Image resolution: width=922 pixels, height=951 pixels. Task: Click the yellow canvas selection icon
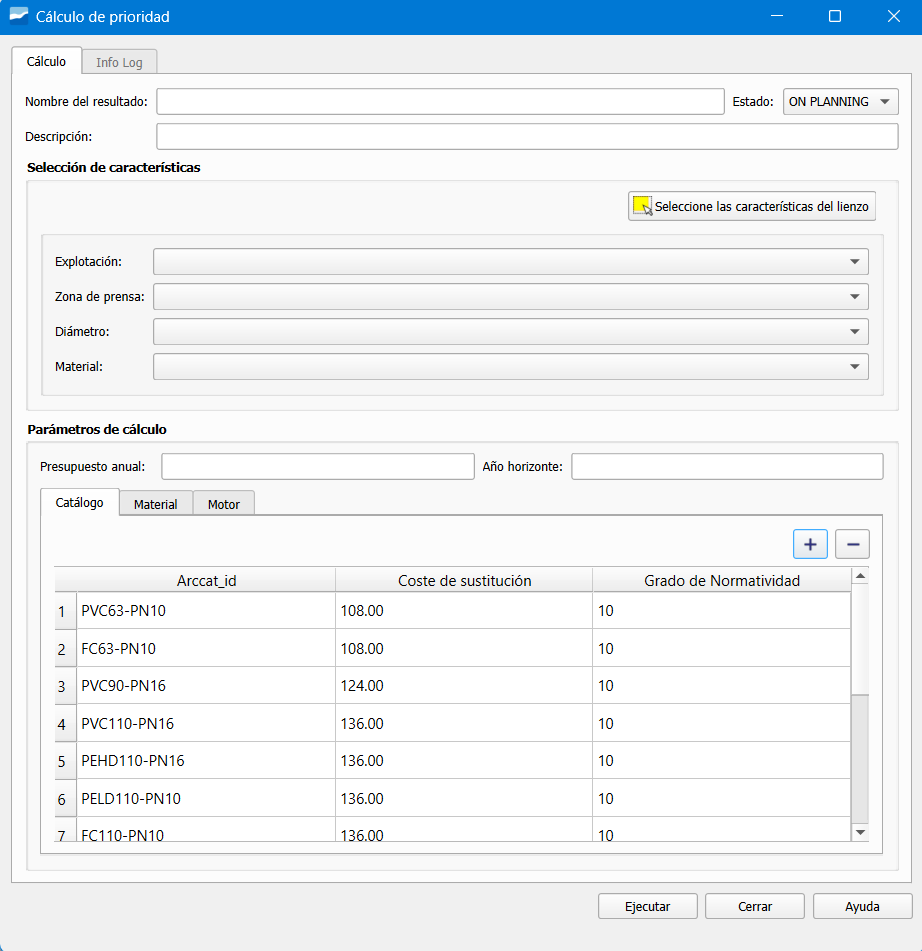[x=641, y=205]
